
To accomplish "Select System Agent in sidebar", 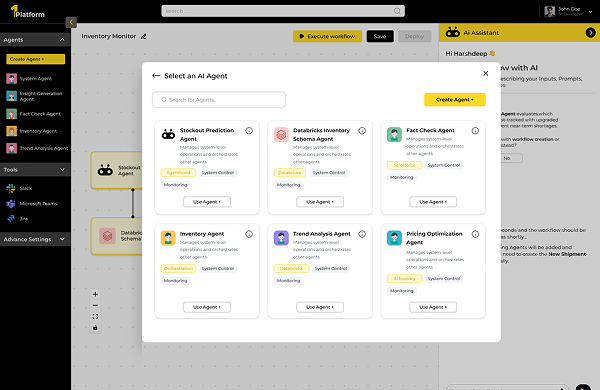I will point(29,78).
